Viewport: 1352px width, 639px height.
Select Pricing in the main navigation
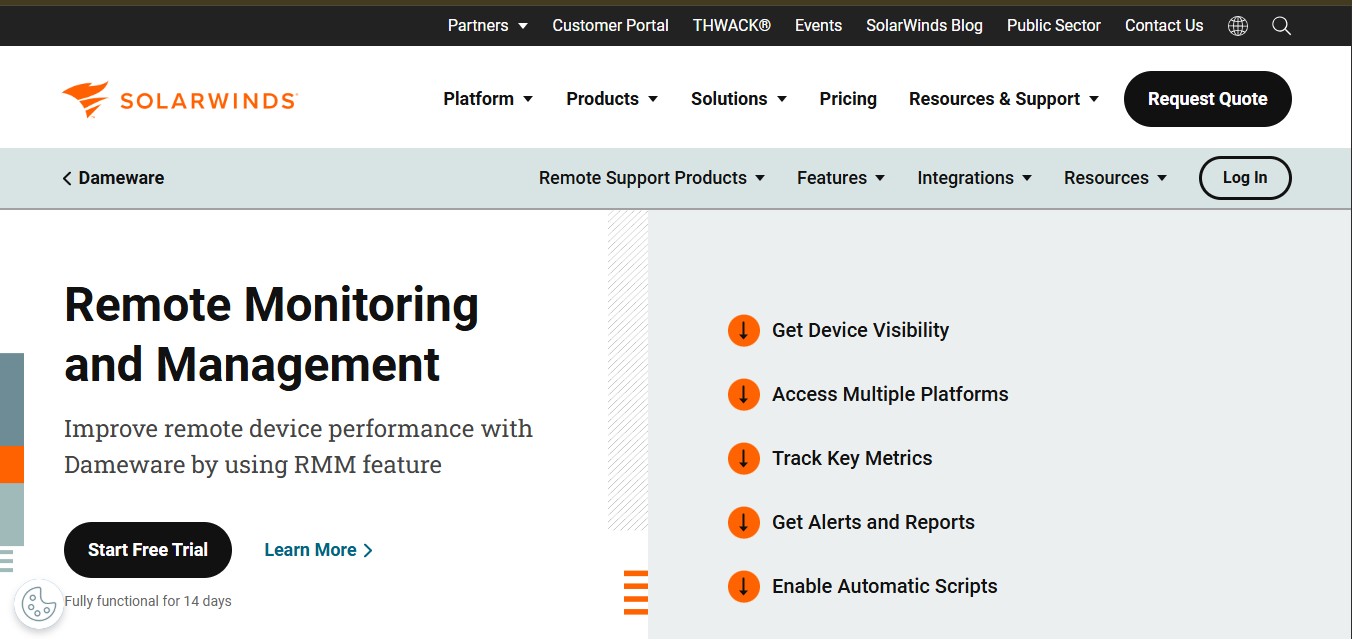848,98
